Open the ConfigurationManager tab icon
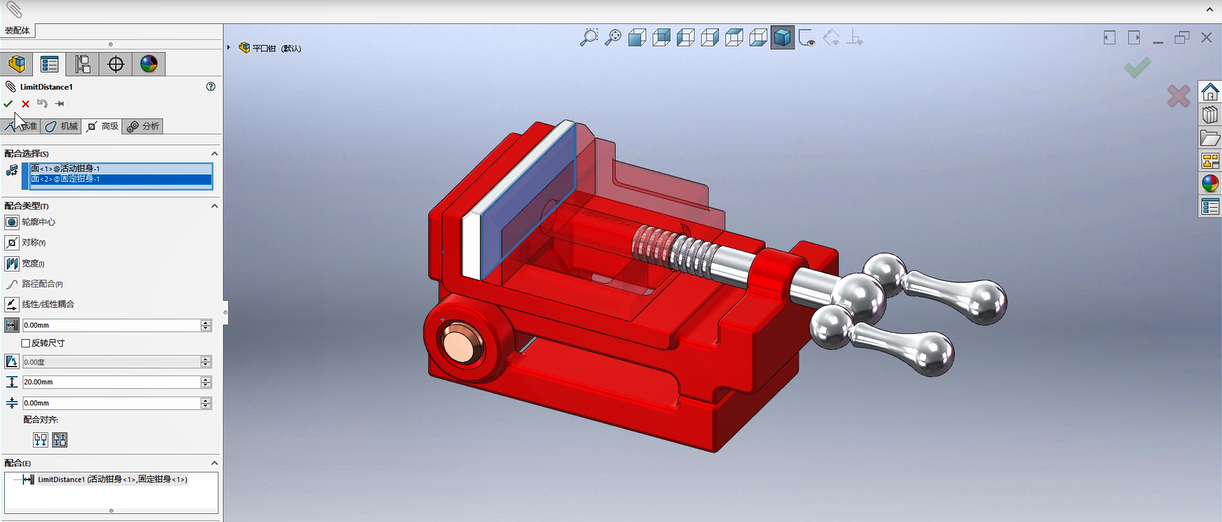The image size is (1222, 522). (82, 64)
